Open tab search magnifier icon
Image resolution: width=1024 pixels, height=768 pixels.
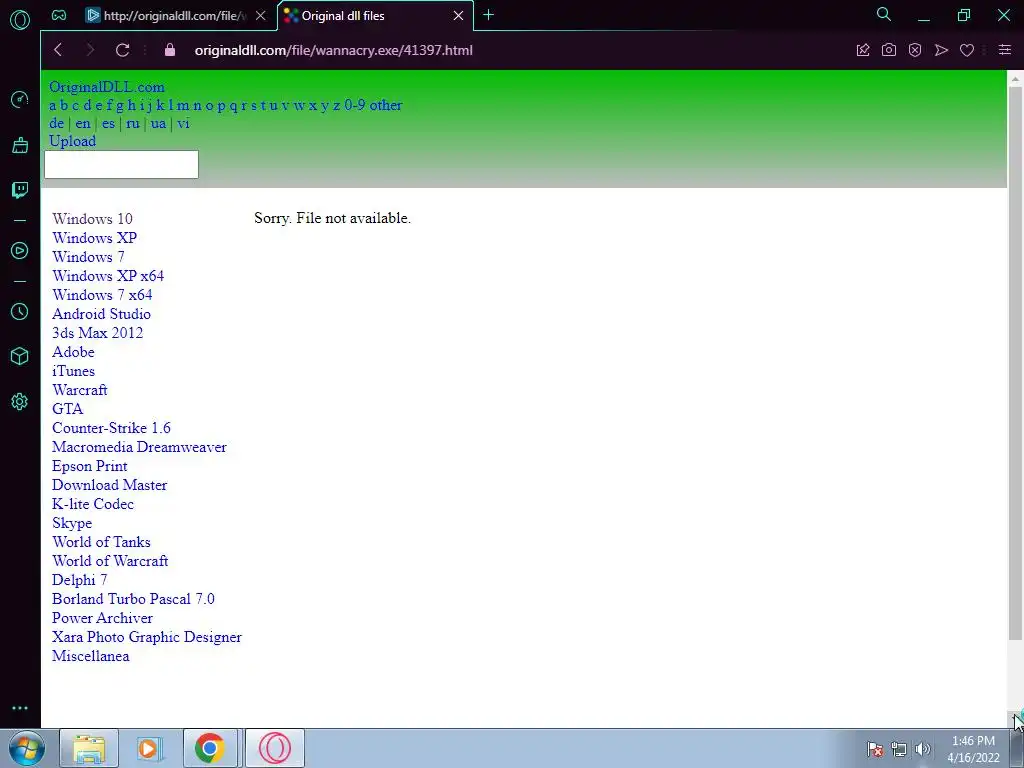click(x=884, y=14)
